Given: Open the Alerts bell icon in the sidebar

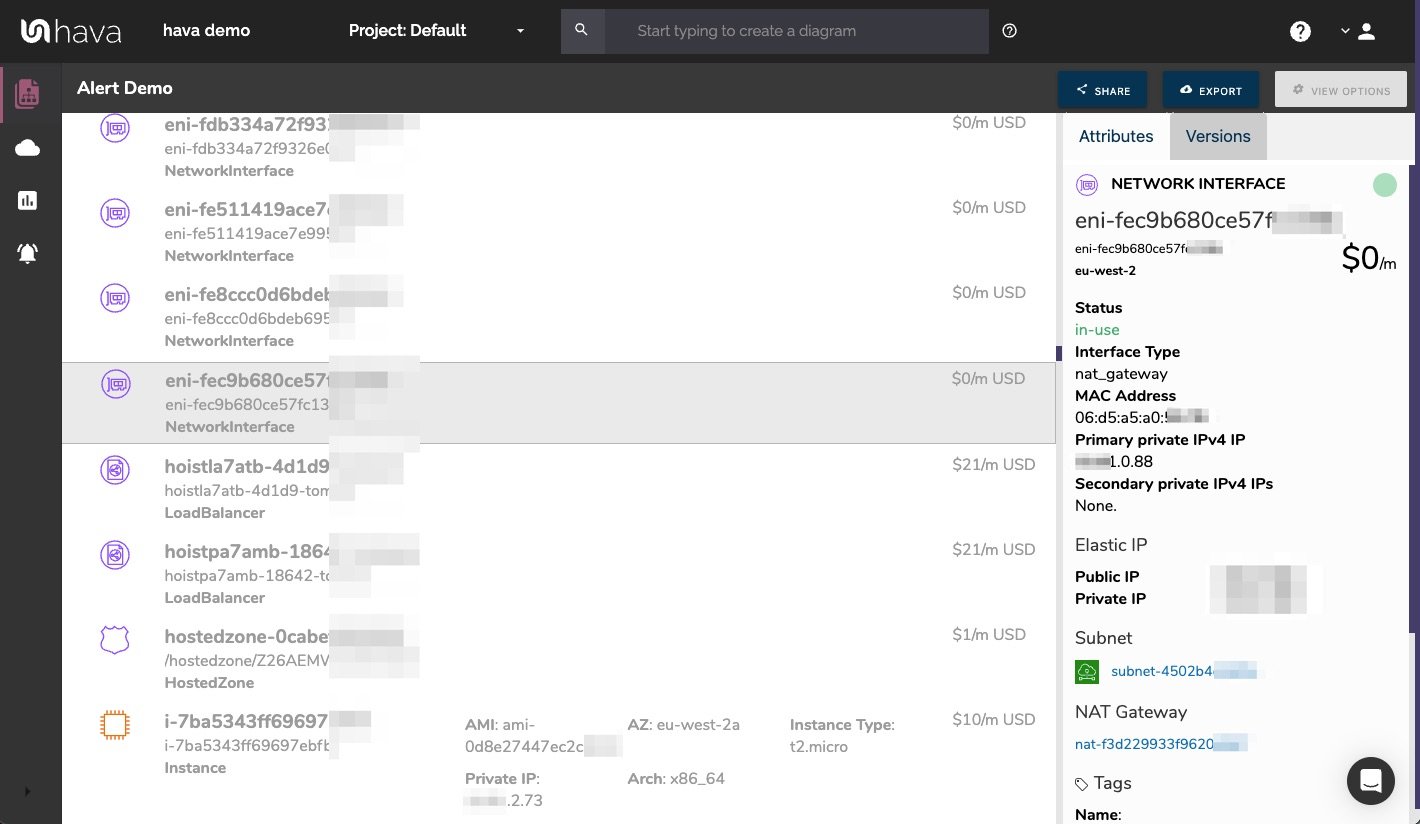Looking at the screenshot, I should 28,253.
